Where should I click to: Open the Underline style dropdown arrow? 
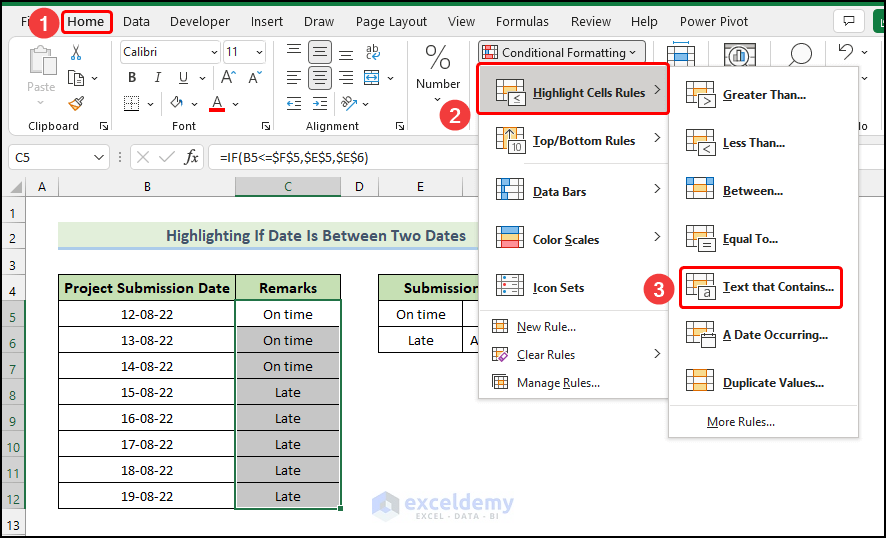202,78
